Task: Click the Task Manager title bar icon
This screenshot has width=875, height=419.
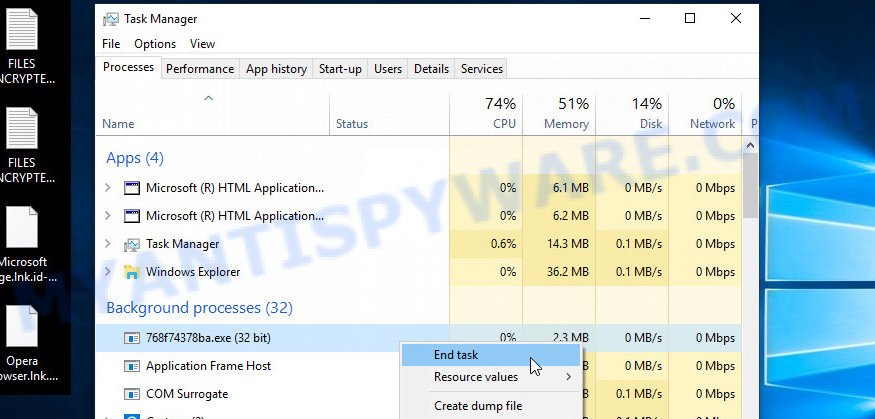Action: [110, 19]
